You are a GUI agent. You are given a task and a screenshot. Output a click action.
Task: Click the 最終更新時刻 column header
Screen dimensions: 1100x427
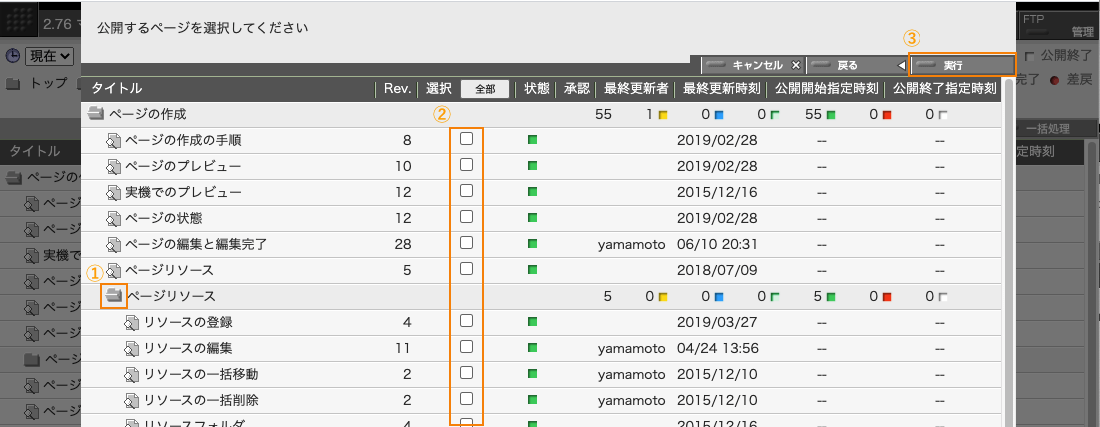tap(721, 88)
